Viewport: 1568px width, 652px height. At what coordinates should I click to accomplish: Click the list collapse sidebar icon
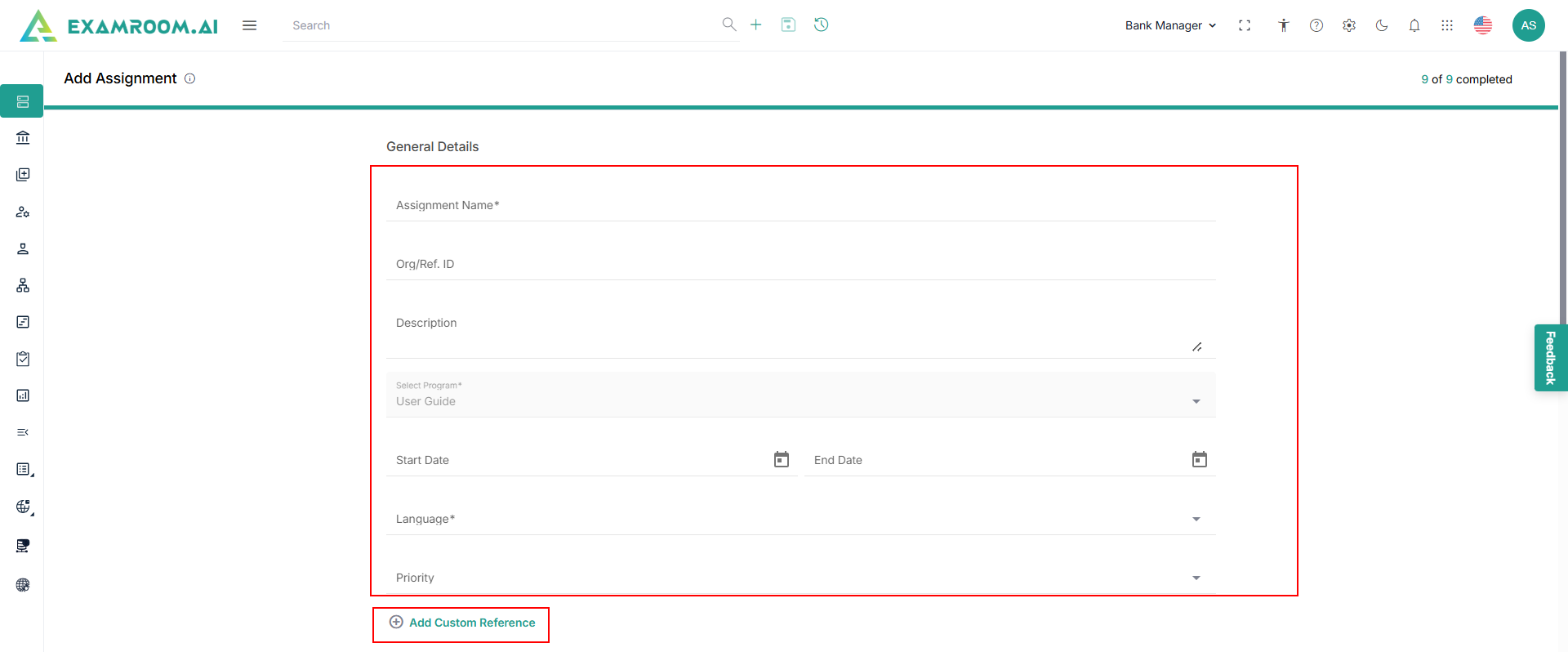[23, 432]
